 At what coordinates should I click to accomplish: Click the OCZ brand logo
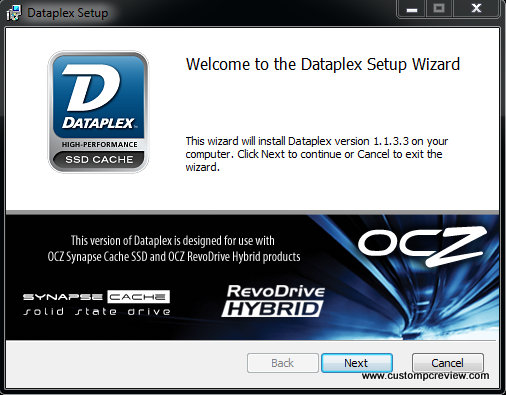tap(423, 246)
